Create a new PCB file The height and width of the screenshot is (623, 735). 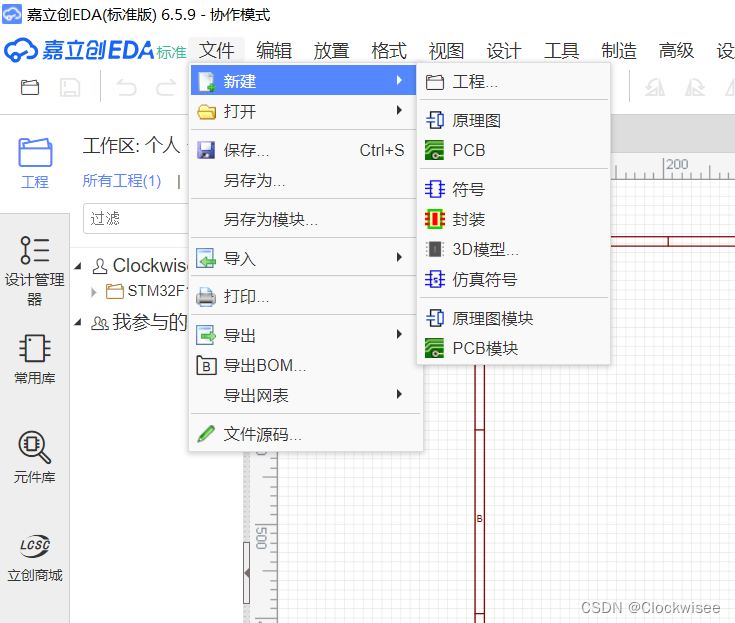click(x=468, y=151)
